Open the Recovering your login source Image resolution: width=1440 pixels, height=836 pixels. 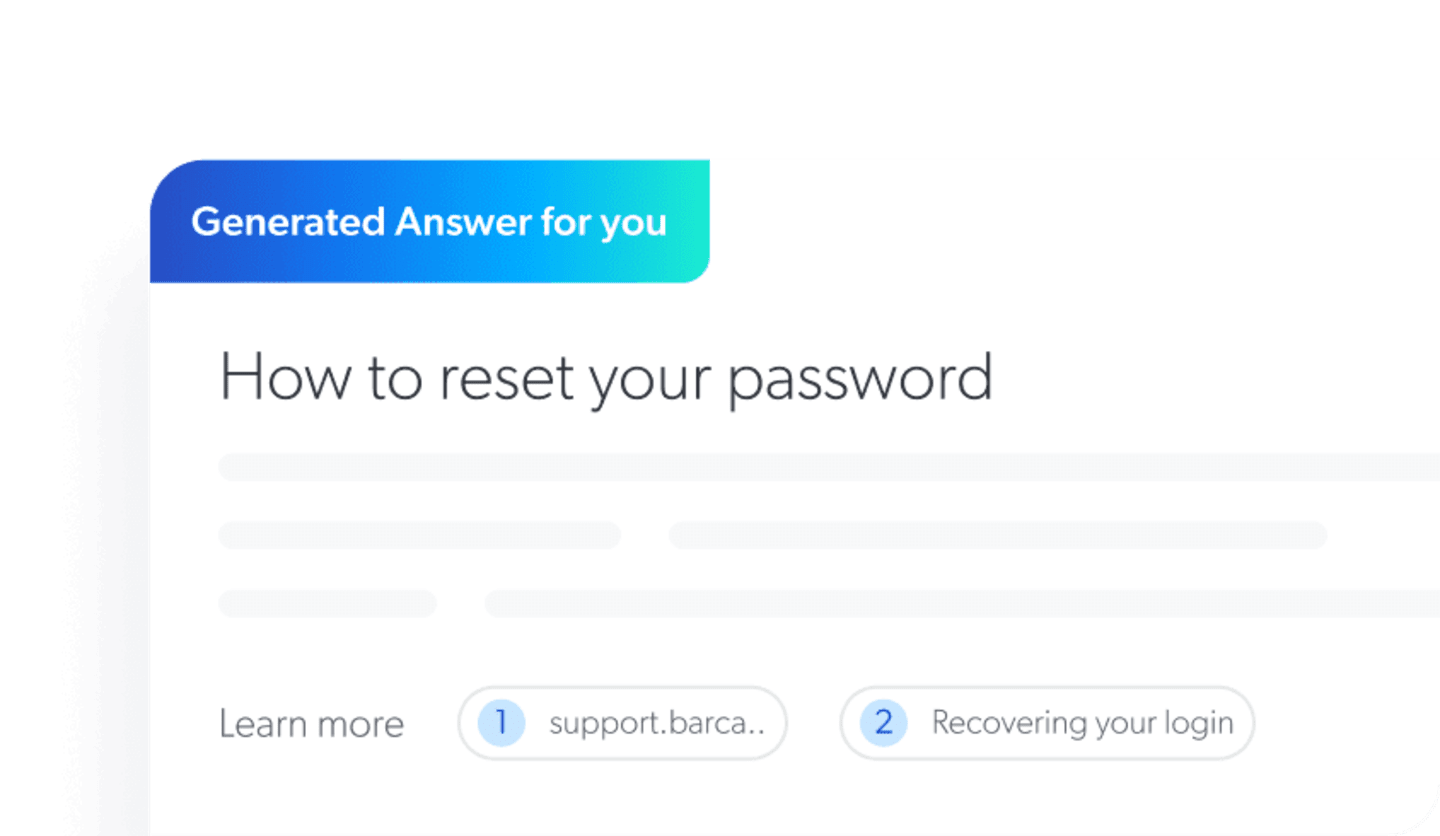pyautogui.click(x=1082, y=722)
